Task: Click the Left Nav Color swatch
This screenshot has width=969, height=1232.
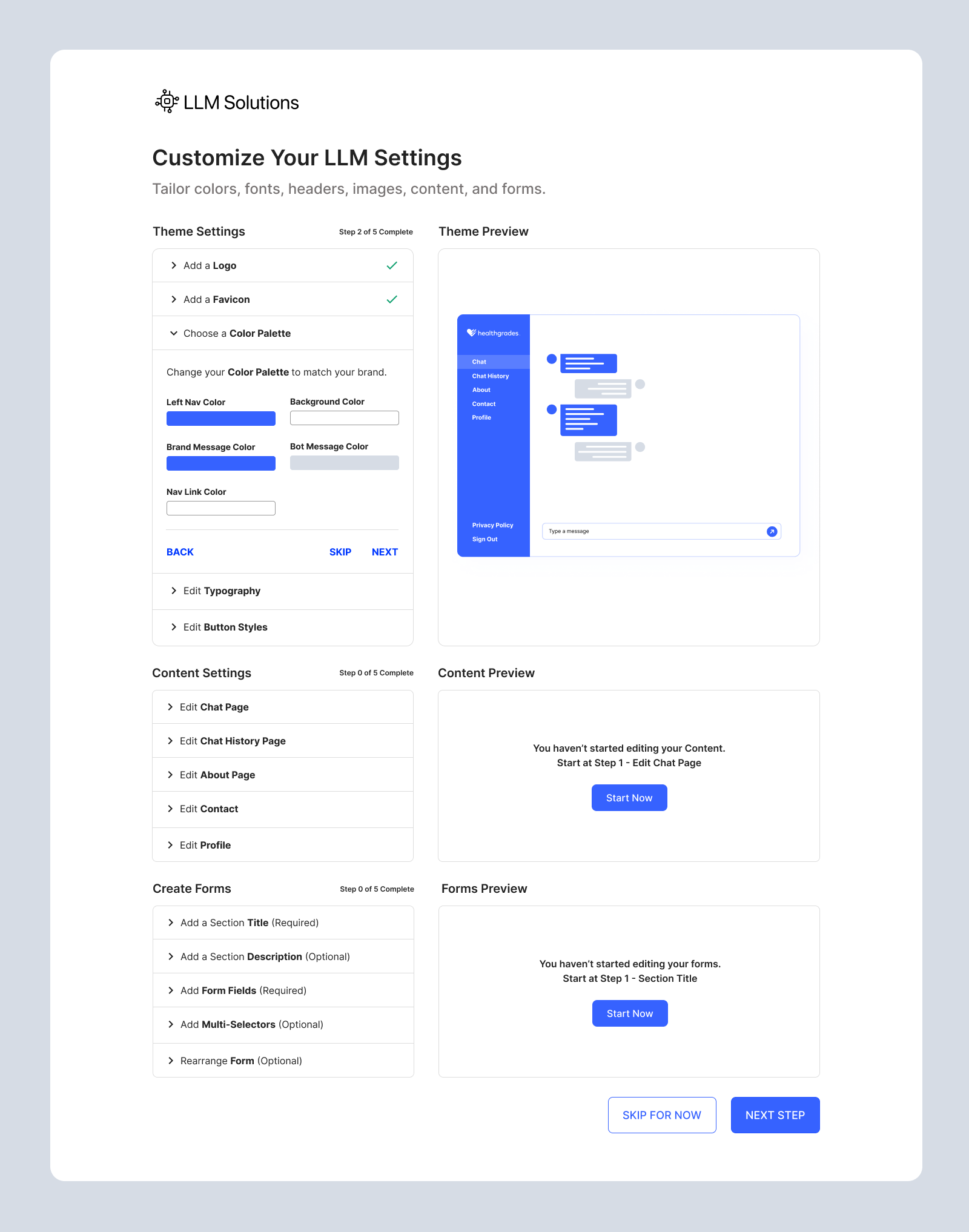Action: pyautogui.click(x=220, y=418)
